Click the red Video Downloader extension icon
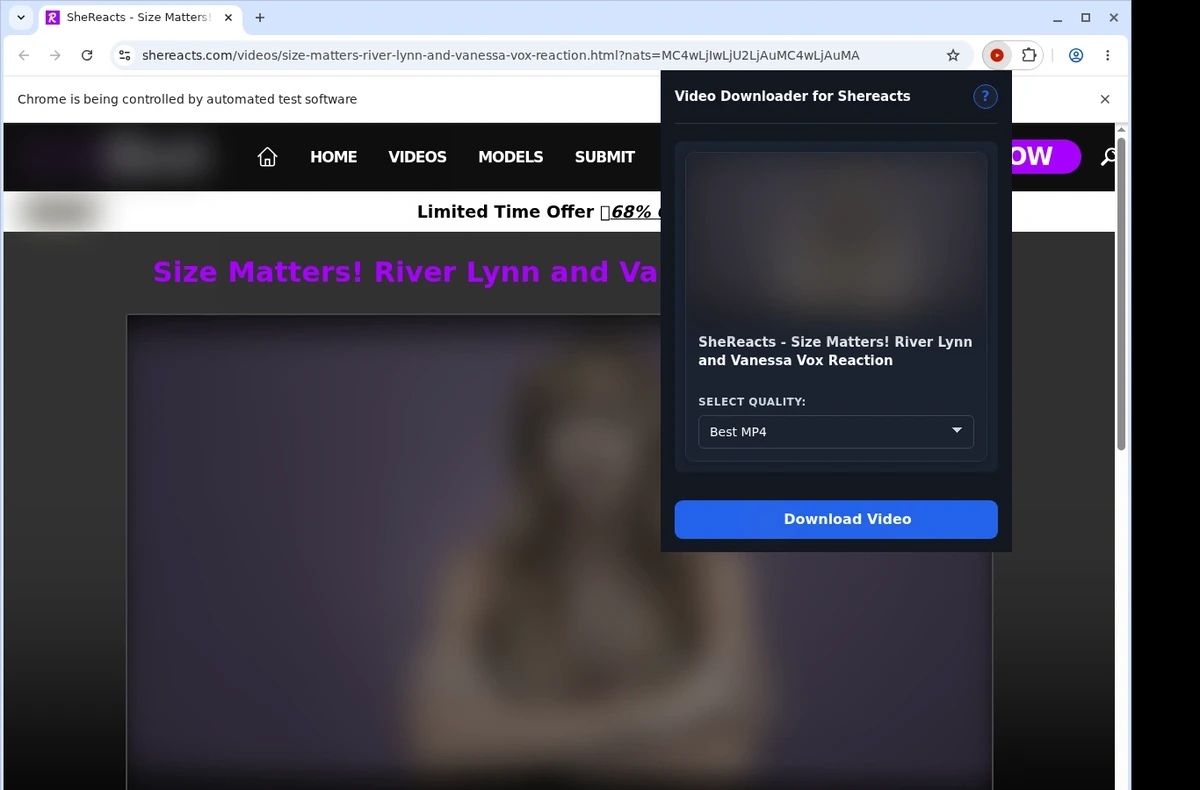The width and height of the screenshot is (1200, 790). click(x=997, y=56)
